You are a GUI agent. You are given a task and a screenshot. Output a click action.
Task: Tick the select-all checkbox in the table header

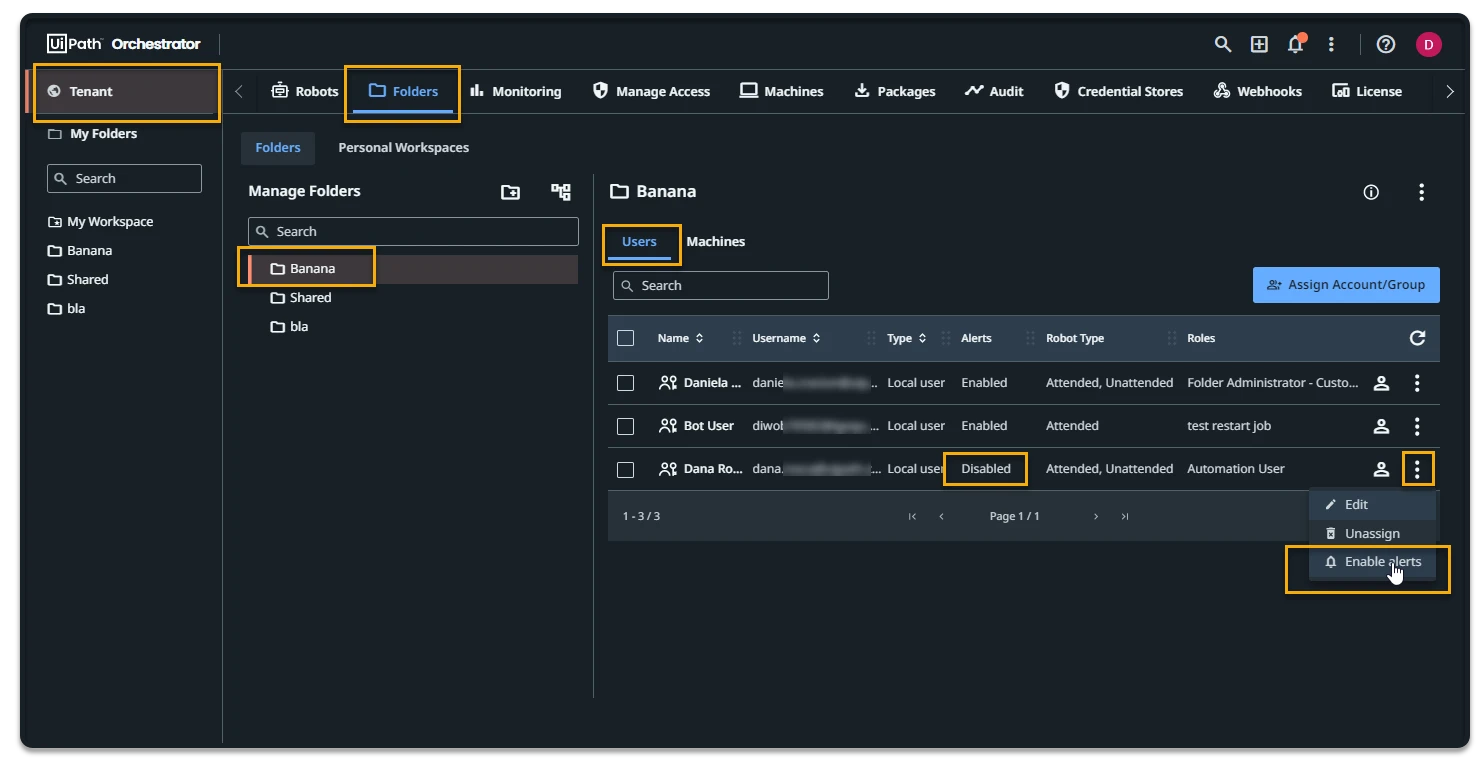click(x=626, y=338)
